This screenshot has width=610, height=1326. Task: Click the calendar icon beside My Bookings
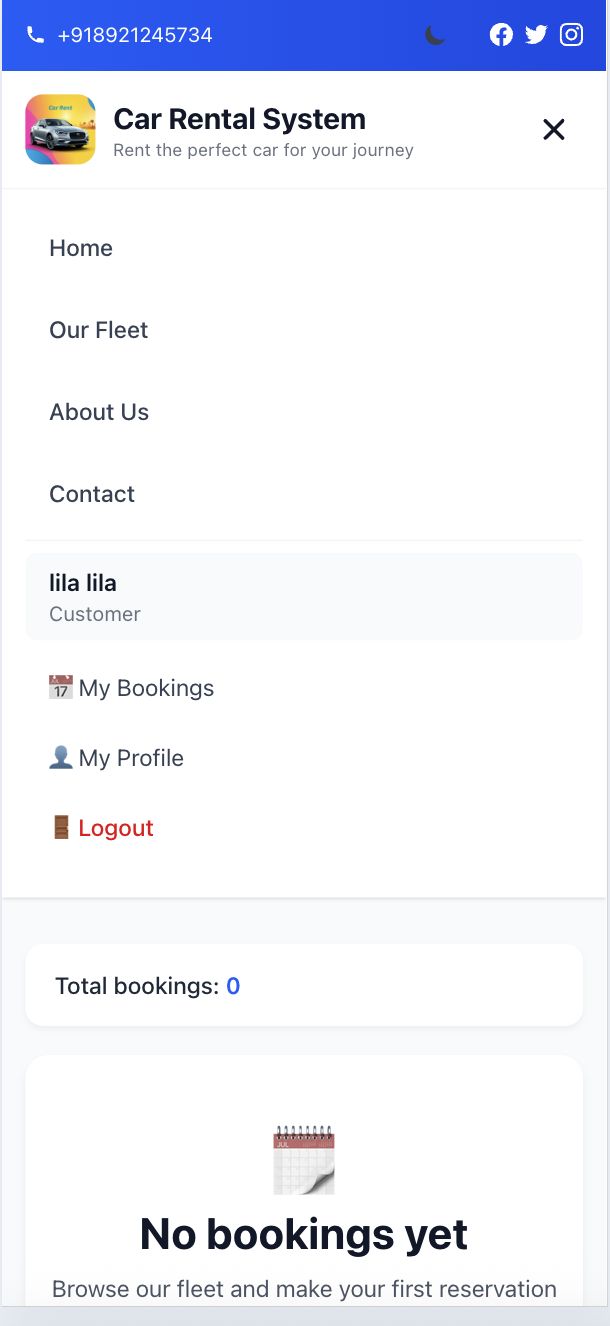tap(61, 688)
